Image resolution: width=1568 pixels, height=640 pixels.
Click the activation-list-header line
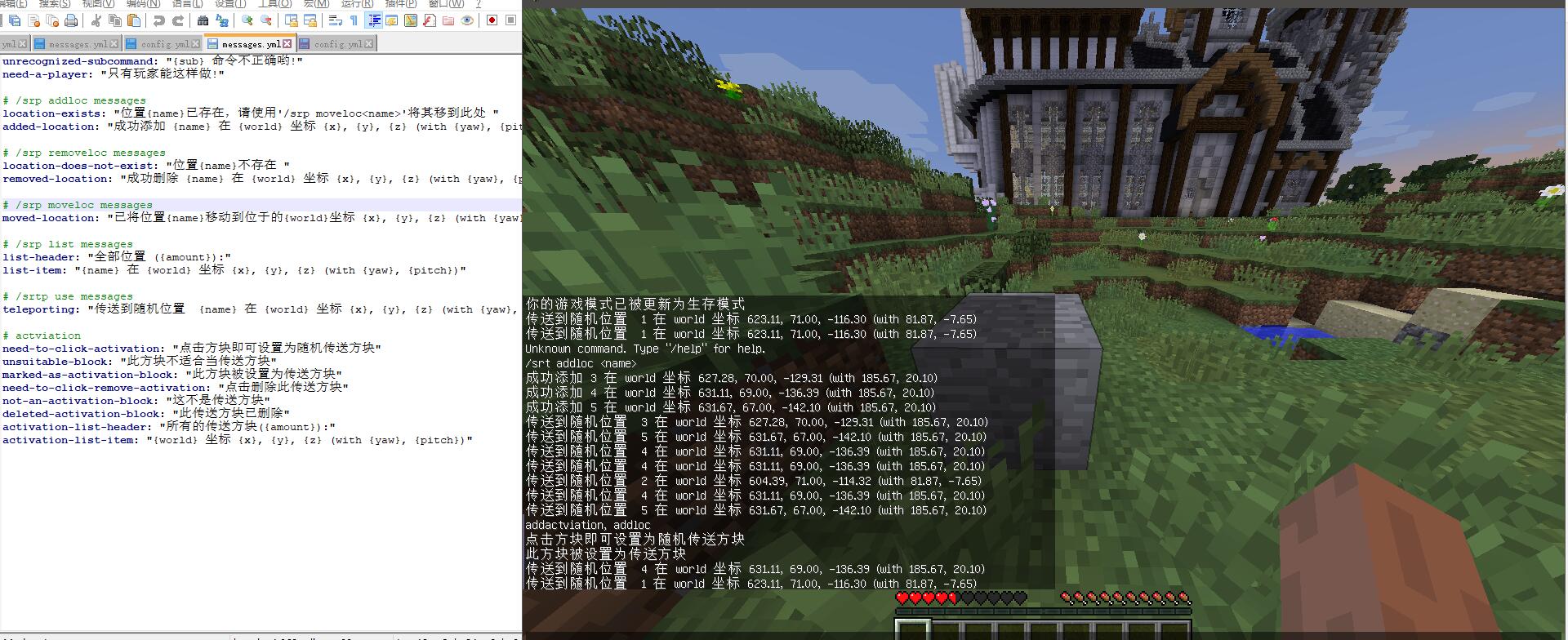[x=169, y=427]
